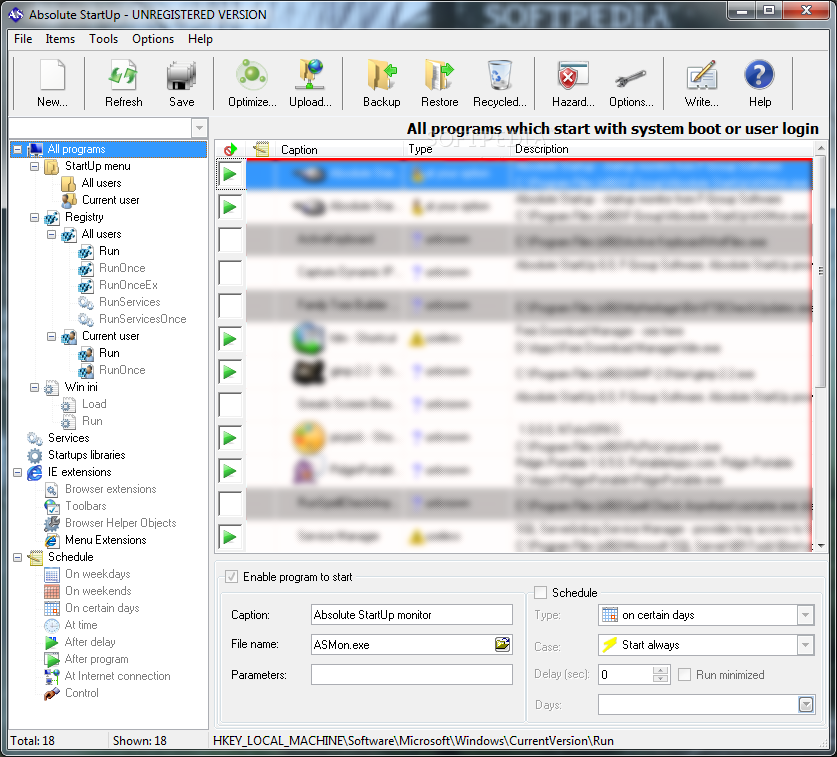Open the Options menu
Screen dimensions: 837x757
[153, 39]
